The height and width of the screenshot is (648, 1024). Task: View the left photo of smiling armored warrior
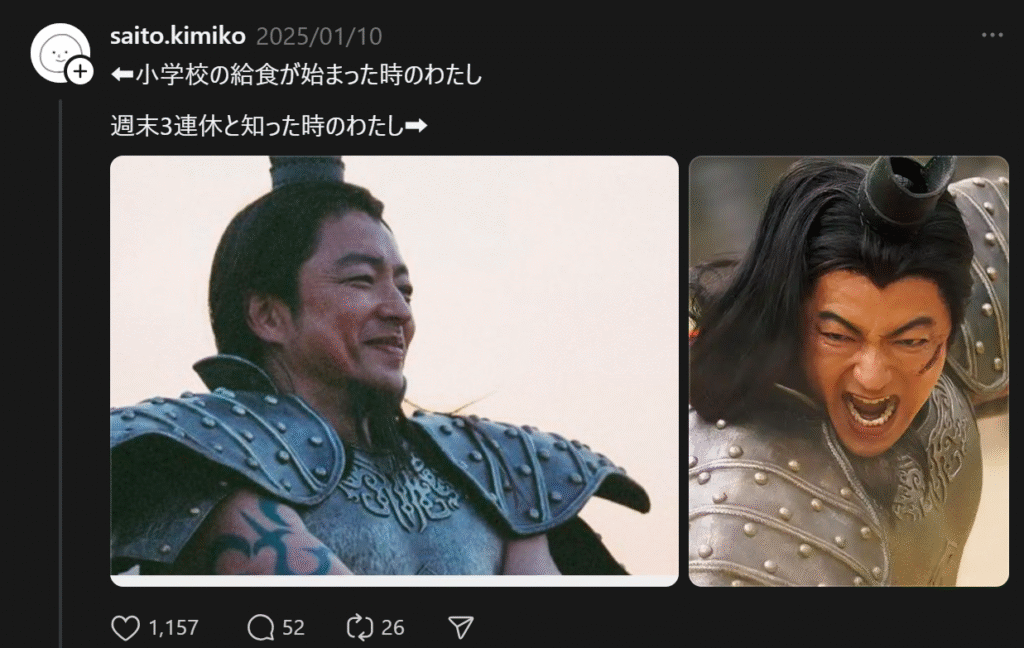click(394, 370)
